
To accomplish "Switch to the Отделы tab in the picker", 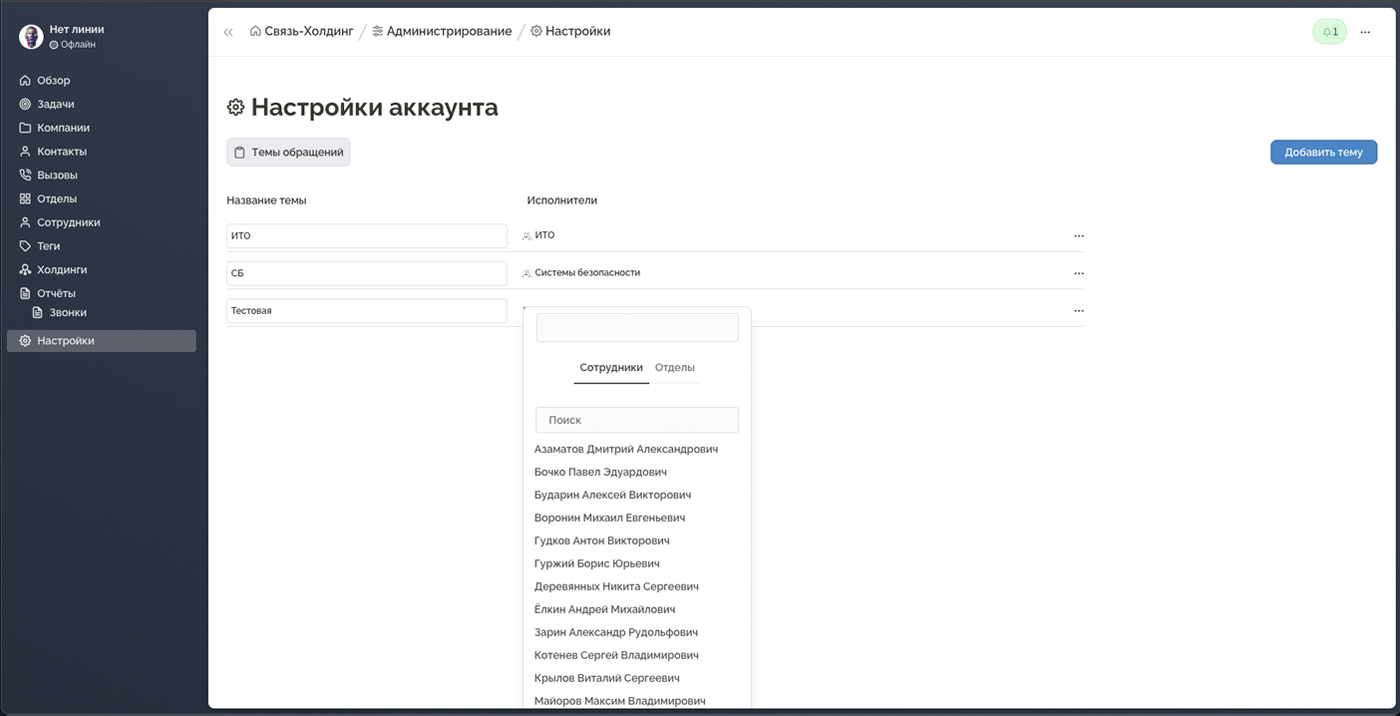I will [x=675, y=368].
